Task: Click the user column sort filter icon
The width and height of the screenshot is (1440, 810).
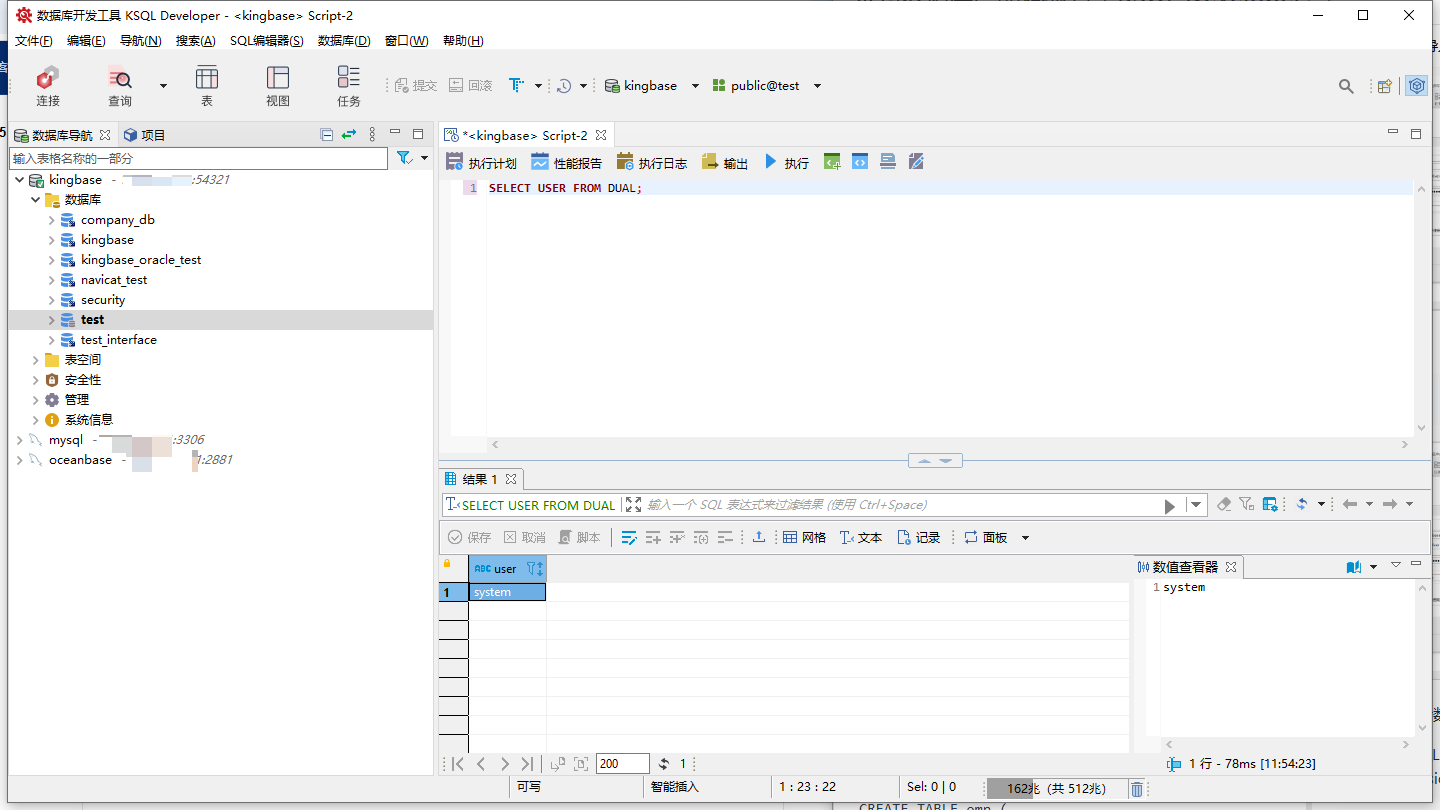Action: point(535,568)
